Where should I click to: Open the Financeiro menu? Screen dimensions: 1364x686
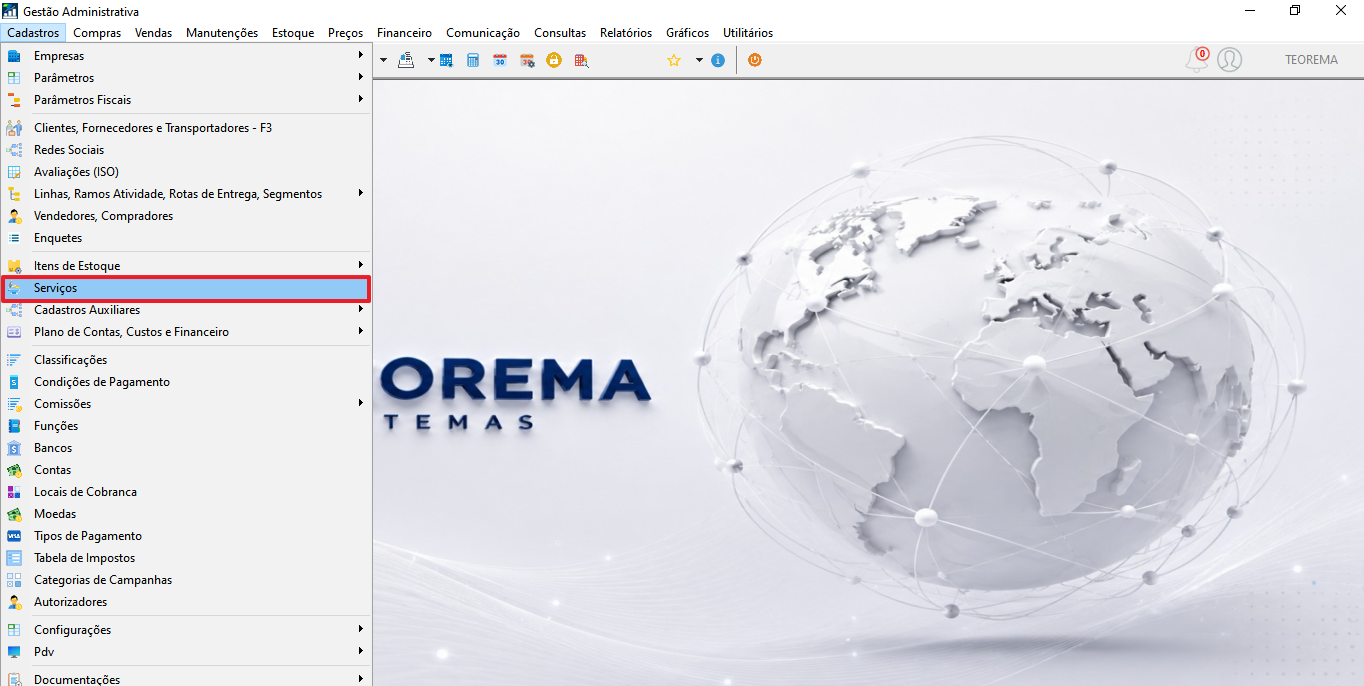click(x=404, y=33)
